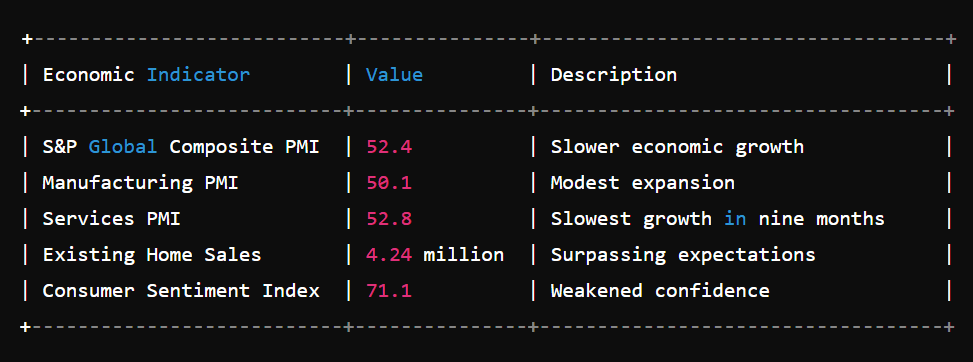The image size is (973, 362).
Task: Click the '4.24 million' value
Action: pos(435,255)
